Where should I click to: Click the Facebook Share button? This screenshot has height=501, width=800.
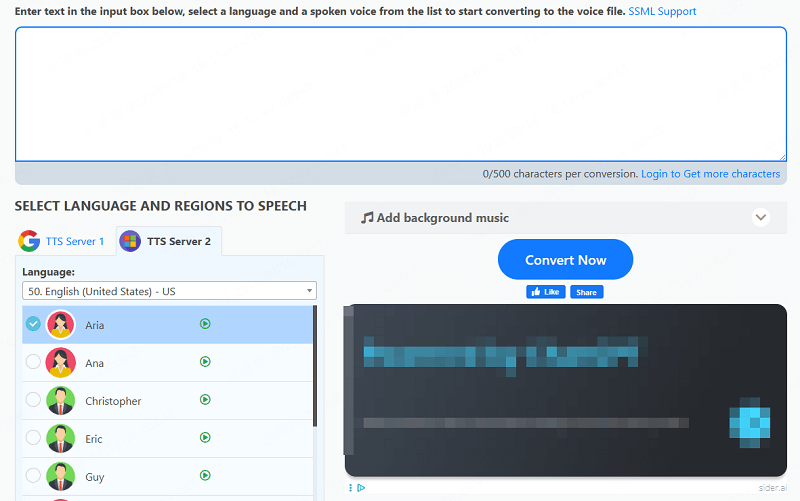coord(587,292)
